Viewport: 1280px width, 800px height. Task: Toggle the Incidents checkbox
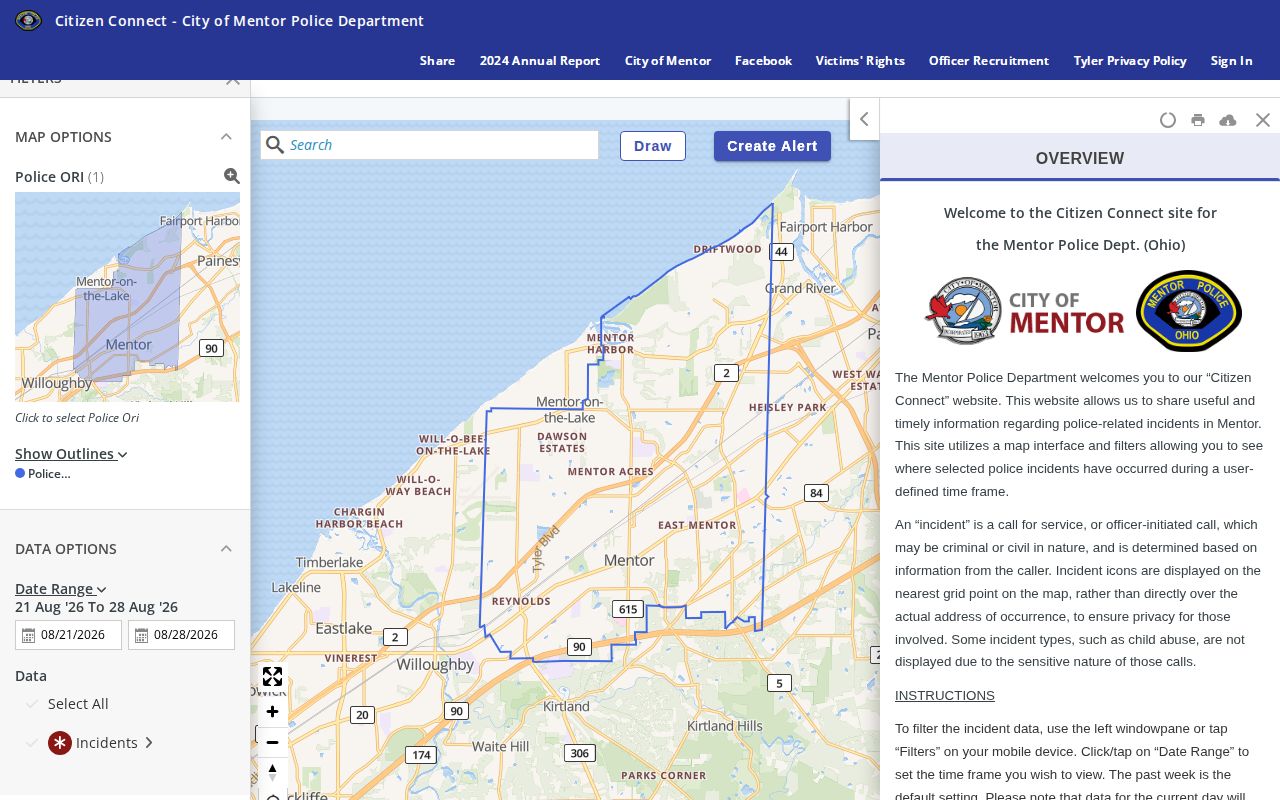click(x=32, y=743)
